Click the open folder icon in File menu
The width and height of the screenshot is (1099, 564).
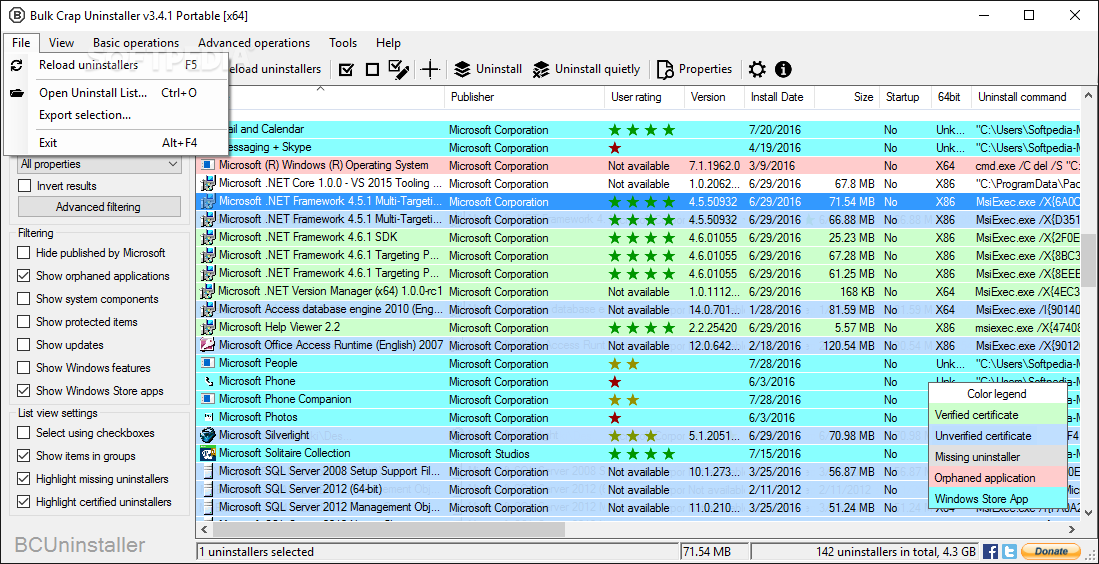pyautogui.click(x=17, y=92)
